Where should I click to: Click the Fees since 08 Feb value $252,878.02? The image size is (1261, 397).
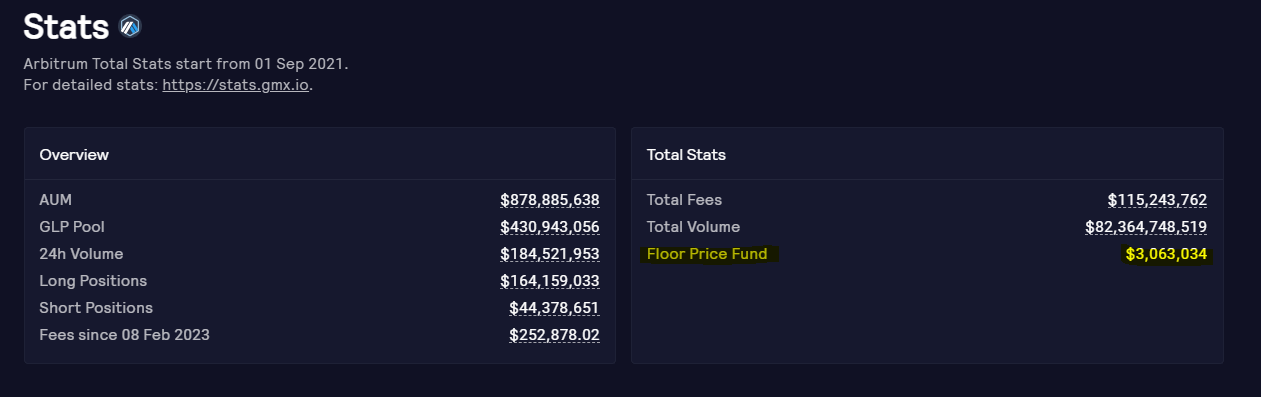tap(554, 335)
